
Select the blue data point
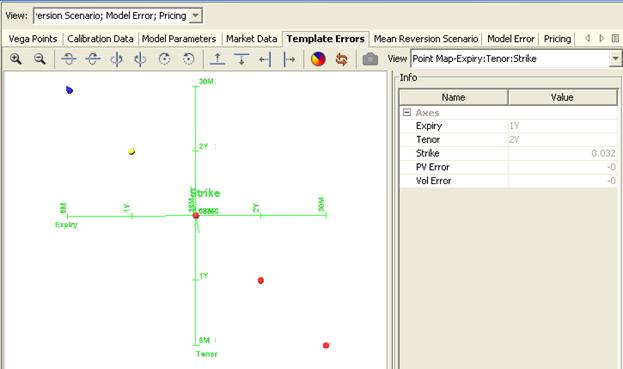coord(70,90)
